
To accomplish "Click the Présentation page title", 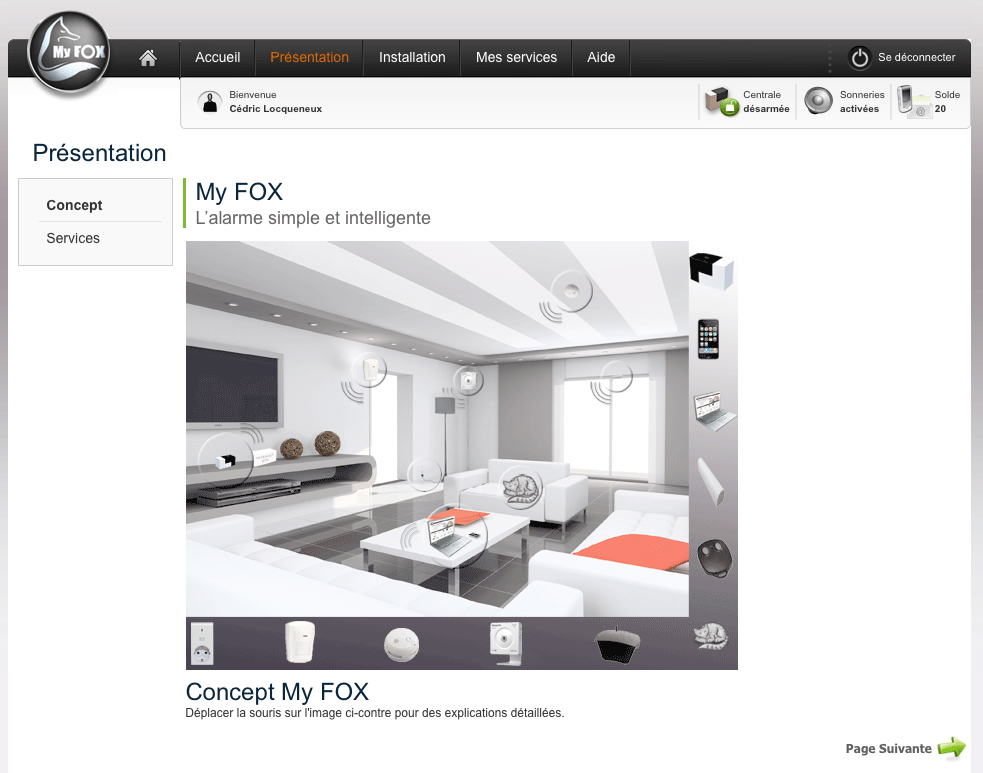I will tap(99, 153).
